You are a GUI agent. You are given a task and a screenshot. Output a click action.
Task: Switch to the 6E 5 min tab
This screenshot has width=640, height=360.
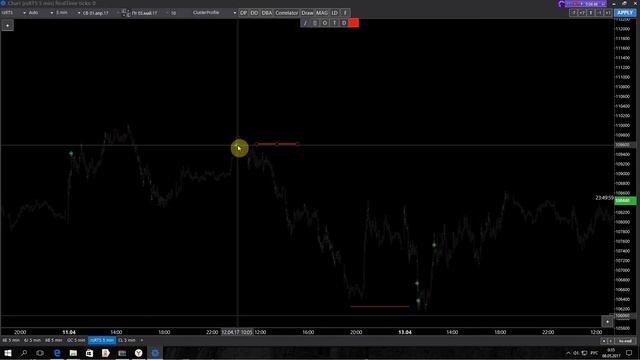pyautogui.click(x=11, y=340)
